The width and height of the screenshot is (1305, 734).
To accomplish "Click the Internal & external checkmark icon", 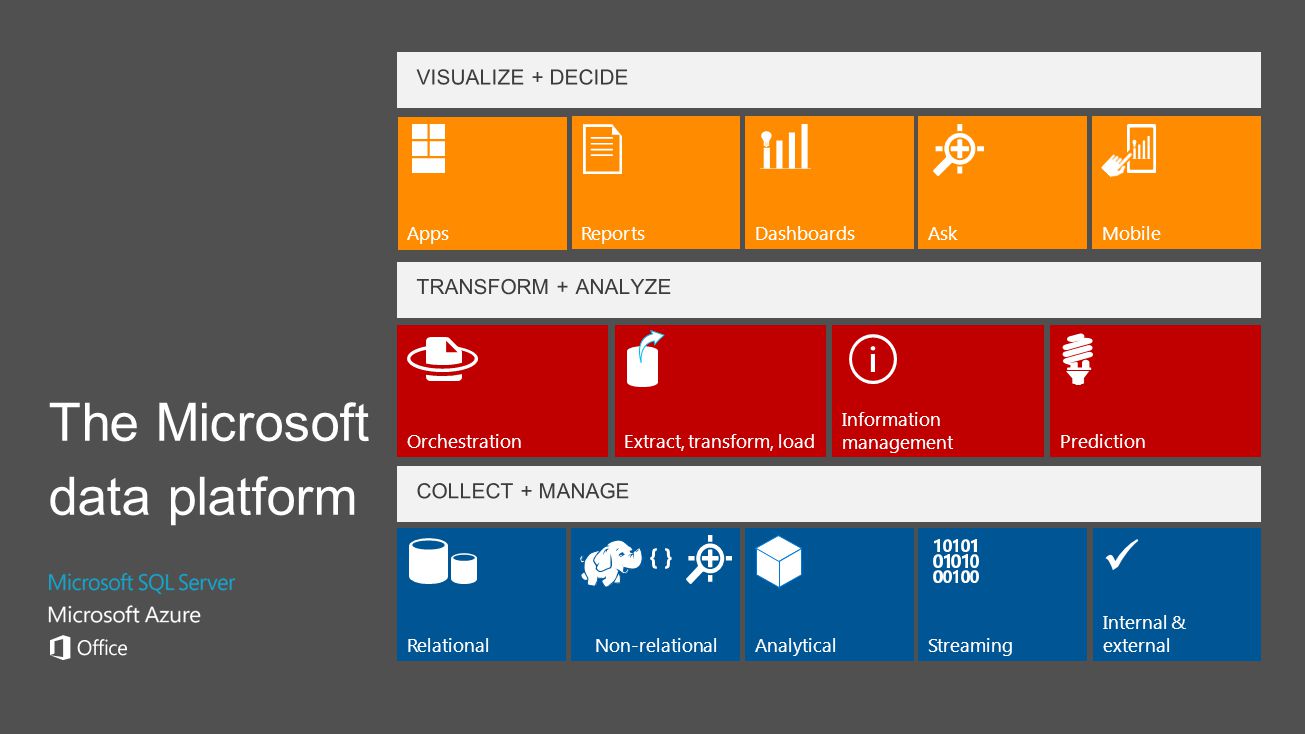I will pyautogui.click(x=1121, y=554).
